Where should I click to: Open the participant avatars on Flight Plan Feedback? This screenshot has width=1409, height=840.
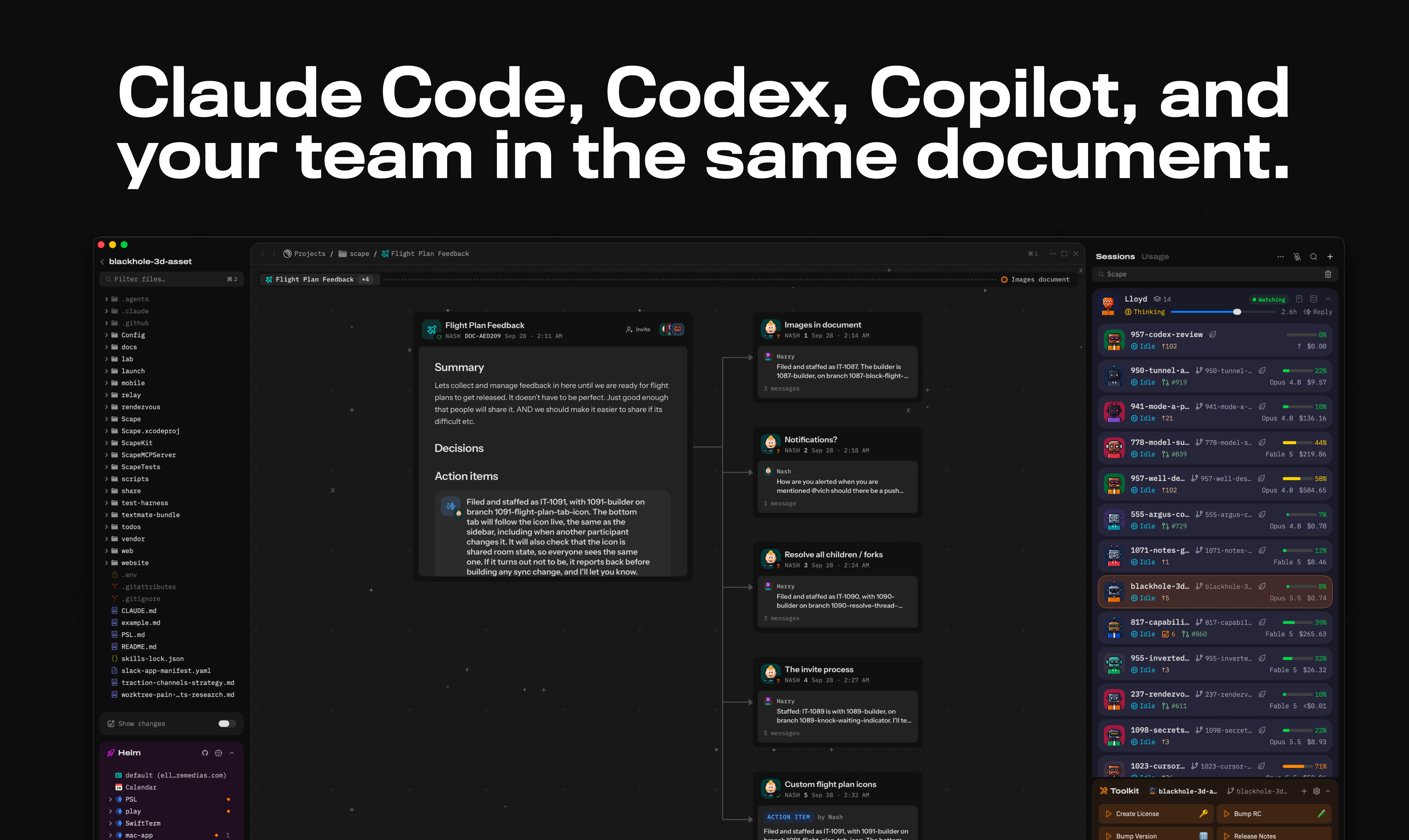672,329
